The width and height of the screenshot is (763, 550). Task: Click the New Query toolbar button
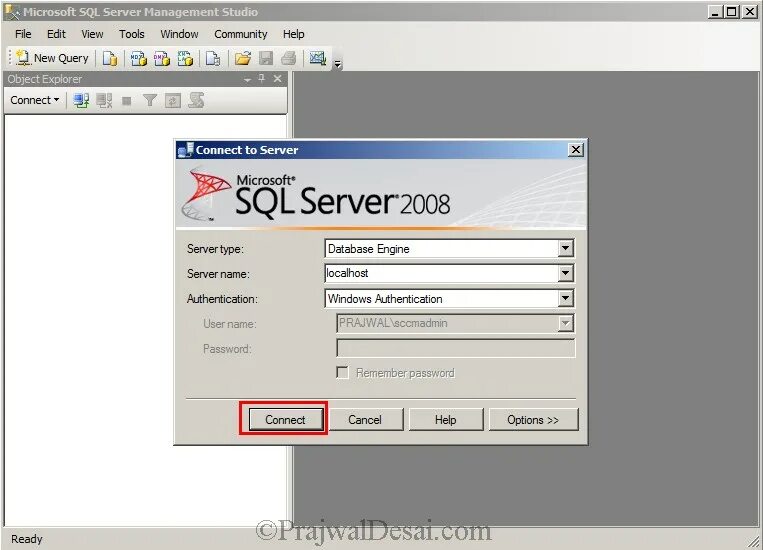[53, 58]
